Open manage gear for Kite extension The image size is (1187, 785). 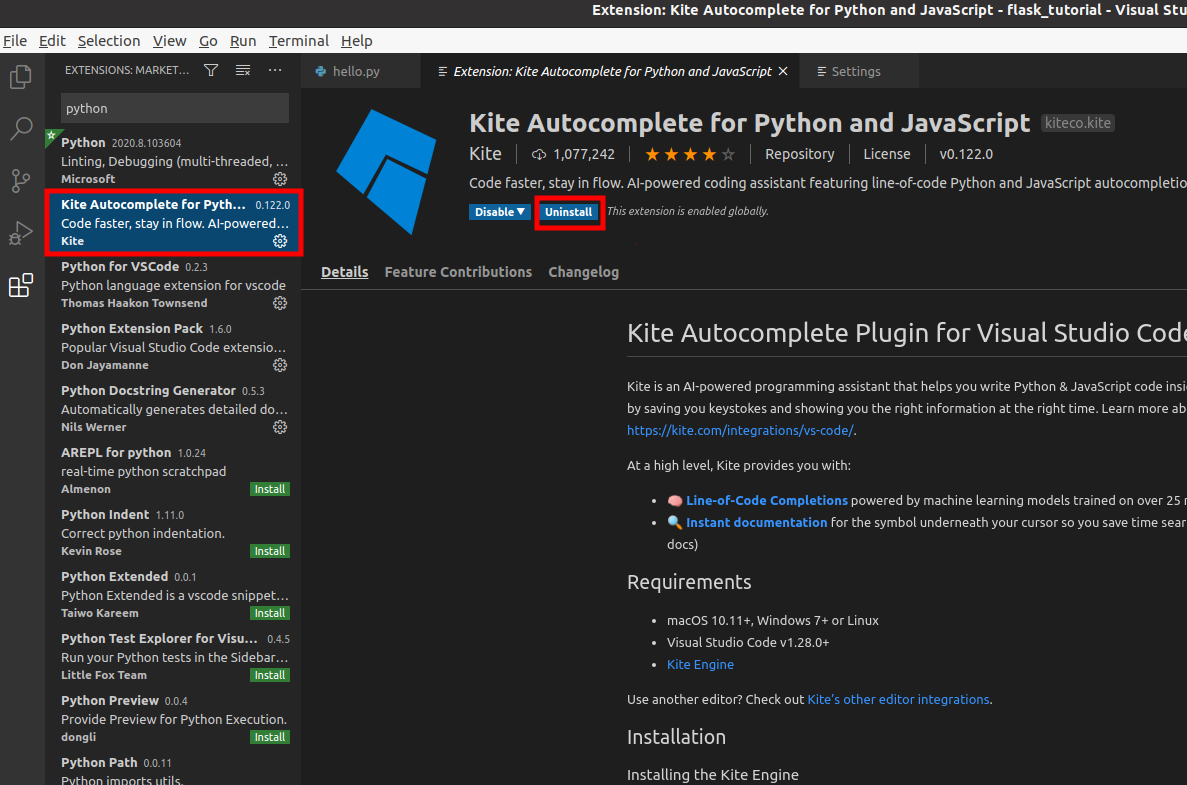coord(280,241)
